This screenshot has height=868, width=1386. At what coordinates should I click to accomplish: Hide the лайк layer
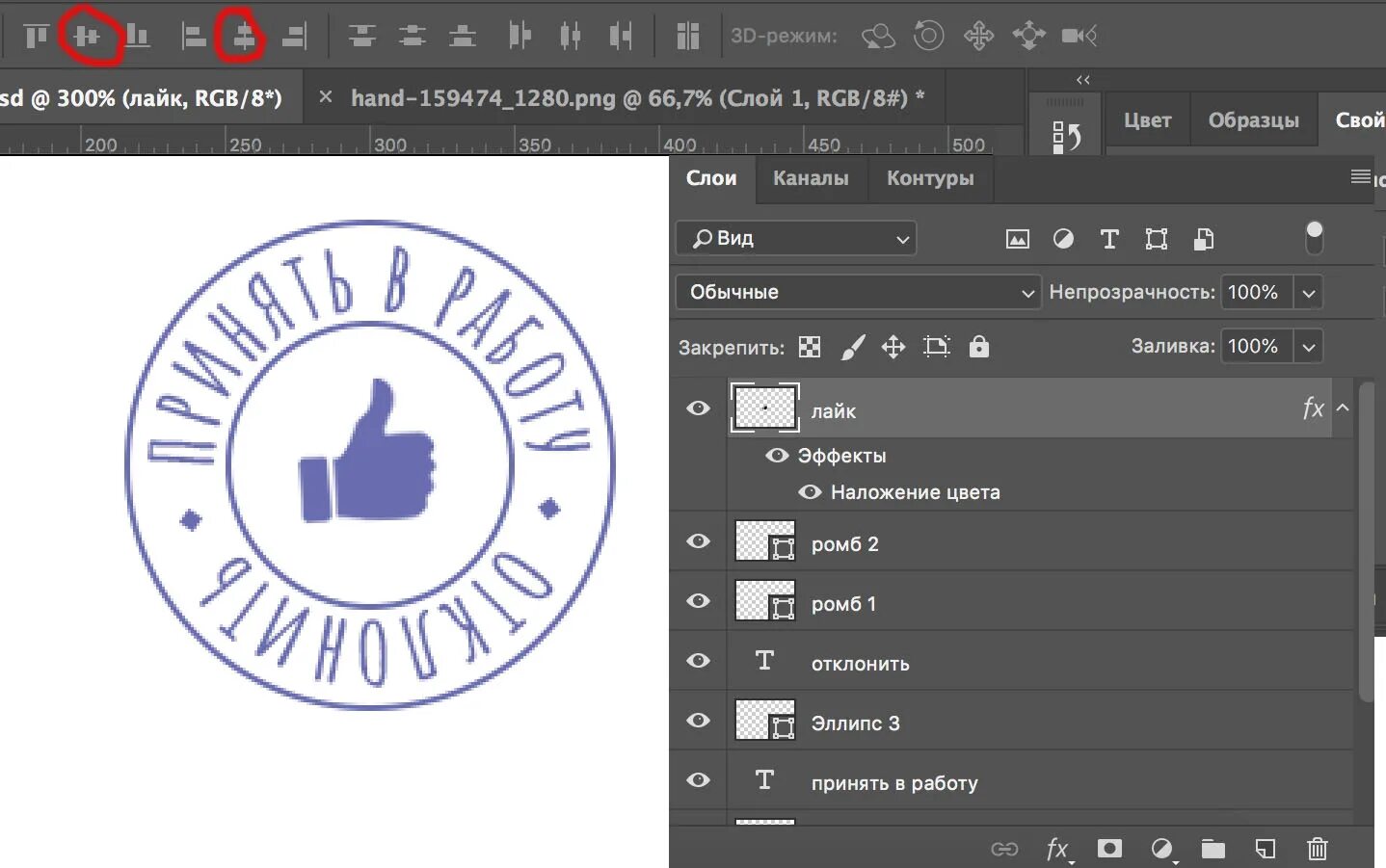[698, 408]
